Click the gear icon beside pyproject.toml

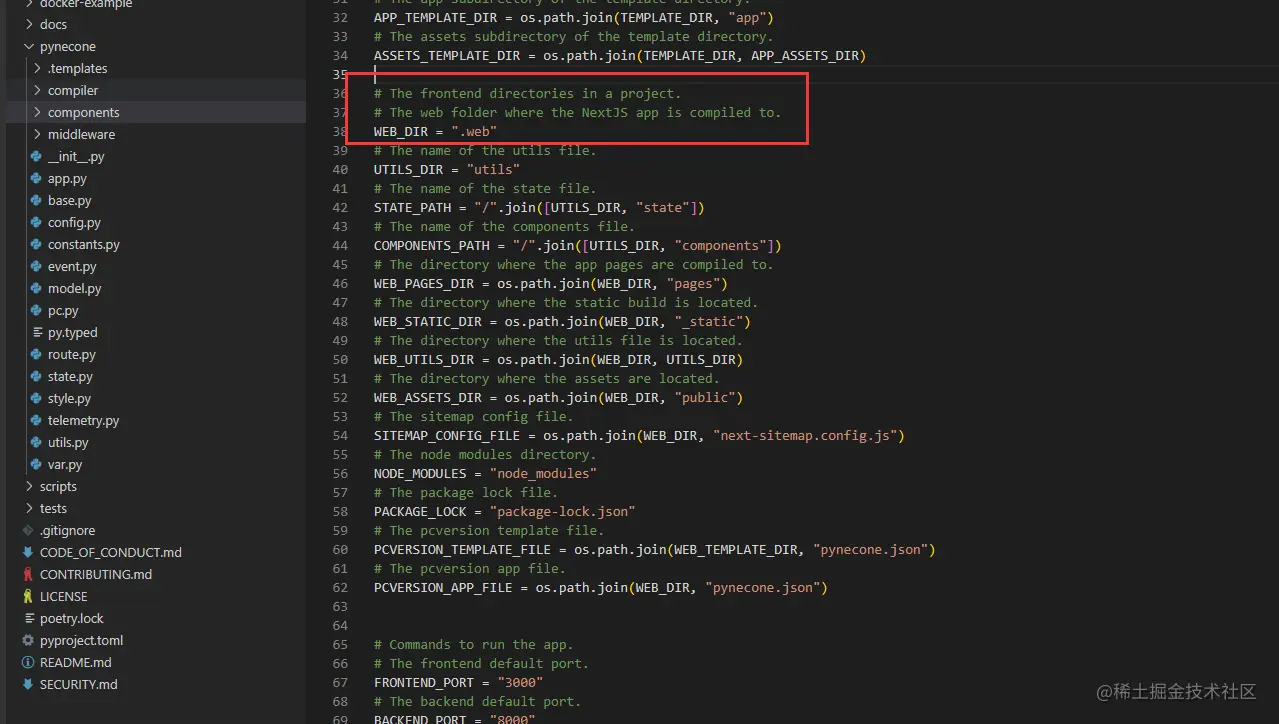click(28, 641)
